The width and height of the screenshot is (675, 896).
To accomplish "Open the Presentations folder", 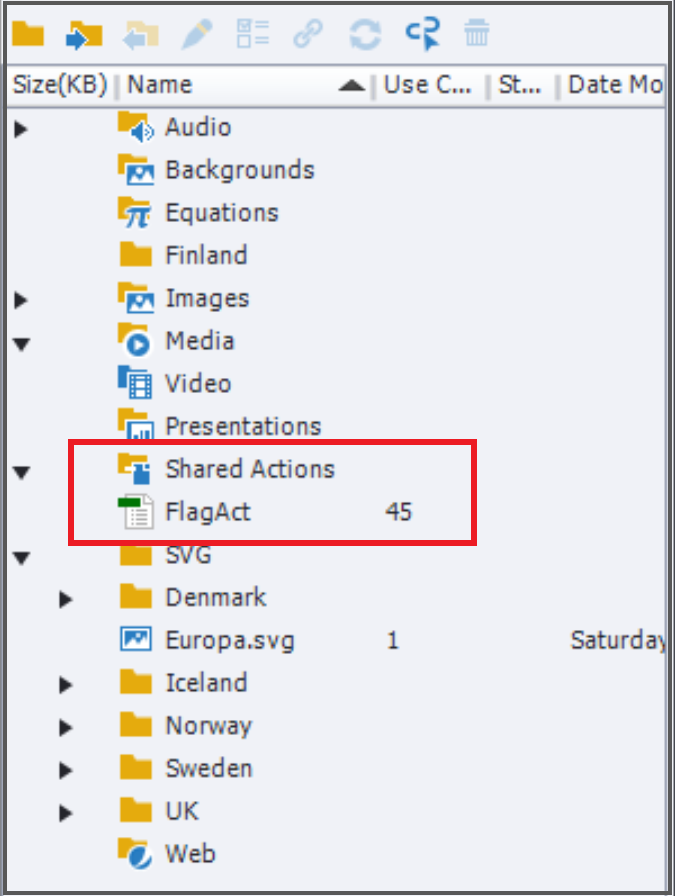I will tap(242, 426).
